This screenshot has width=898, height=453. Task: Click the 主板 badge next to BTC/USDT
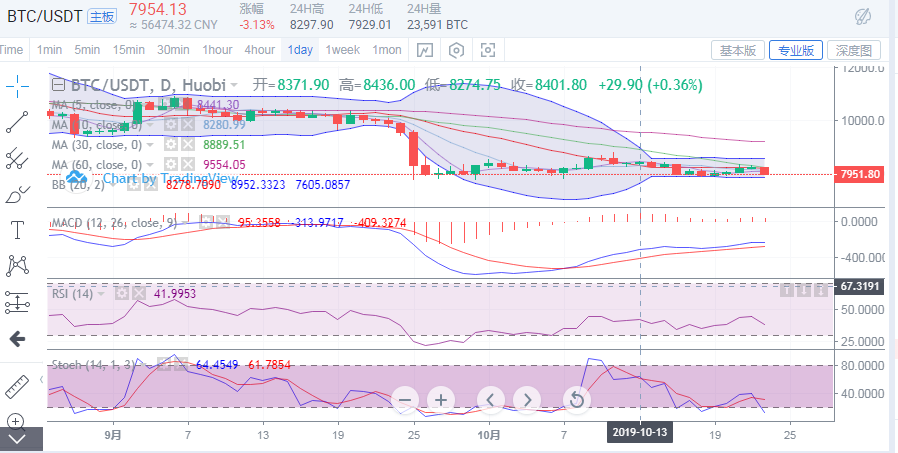point(102,16)
